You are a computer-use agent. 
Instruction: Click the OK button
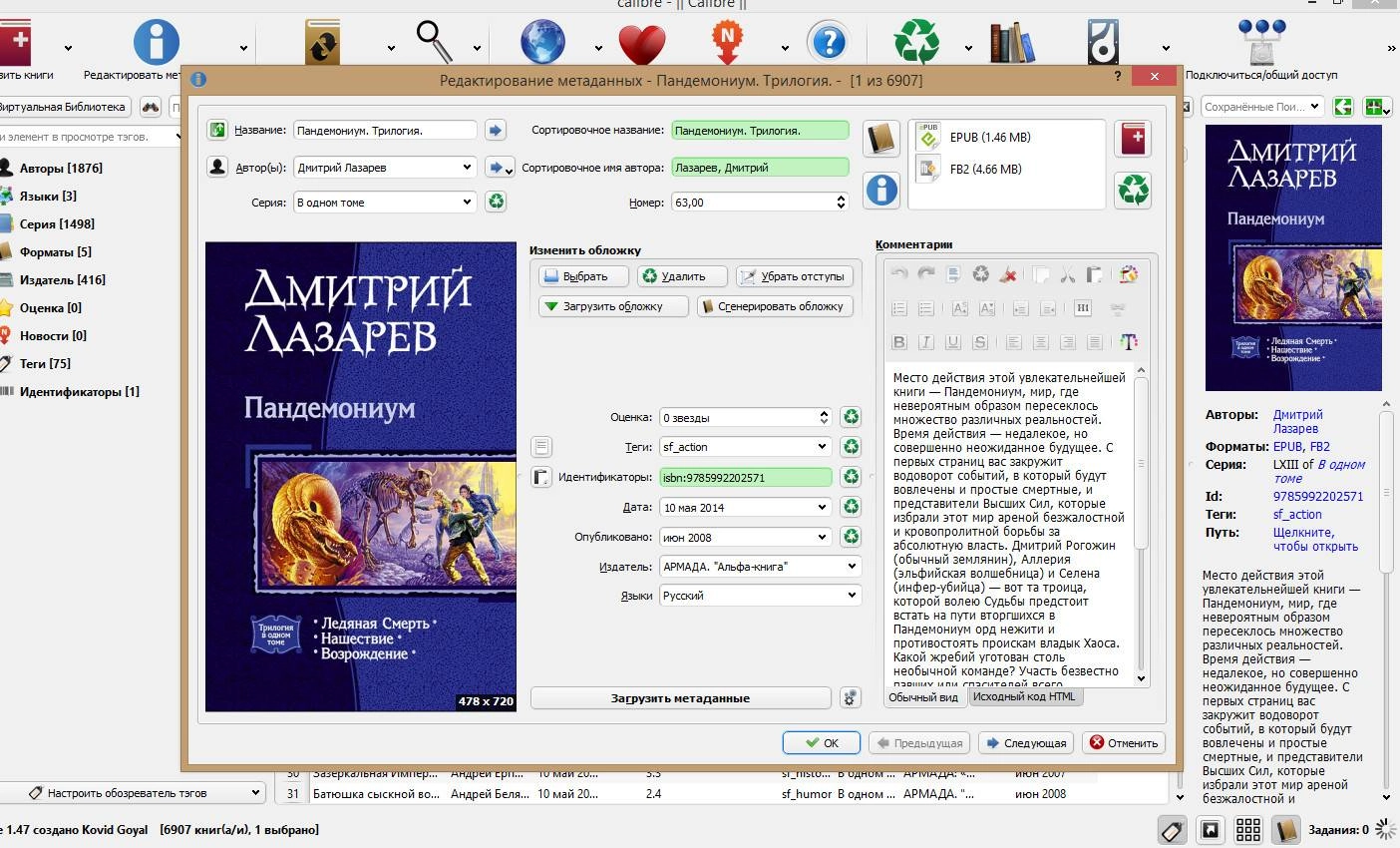[x=821, y=742]
